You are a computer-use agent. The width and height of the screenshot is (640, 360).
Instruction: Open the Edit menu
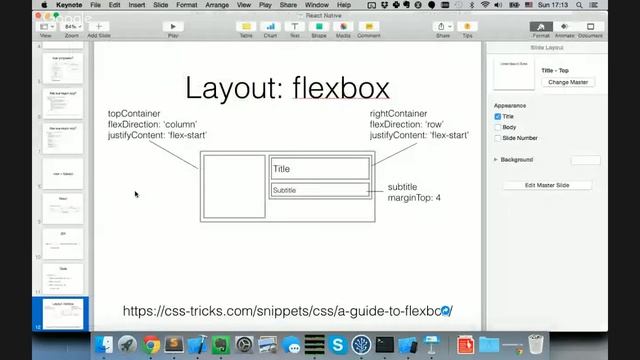pos(114,5)
